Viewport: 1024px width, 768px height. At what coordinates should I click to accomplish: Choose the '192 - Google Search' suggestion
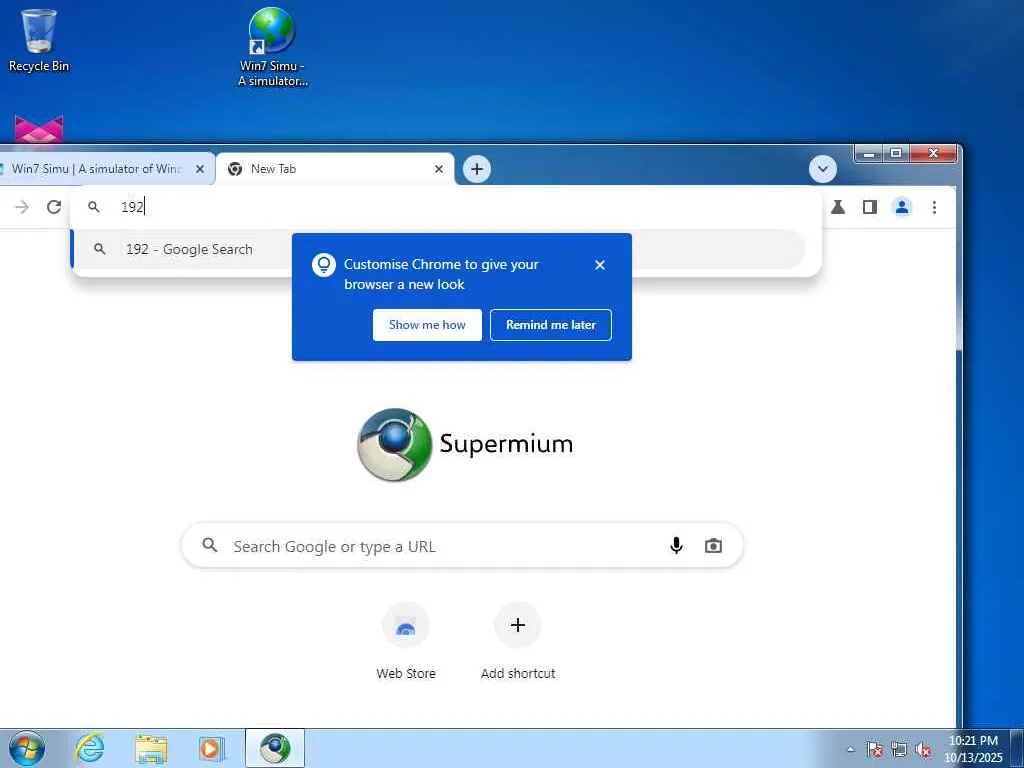coord(439,249)
